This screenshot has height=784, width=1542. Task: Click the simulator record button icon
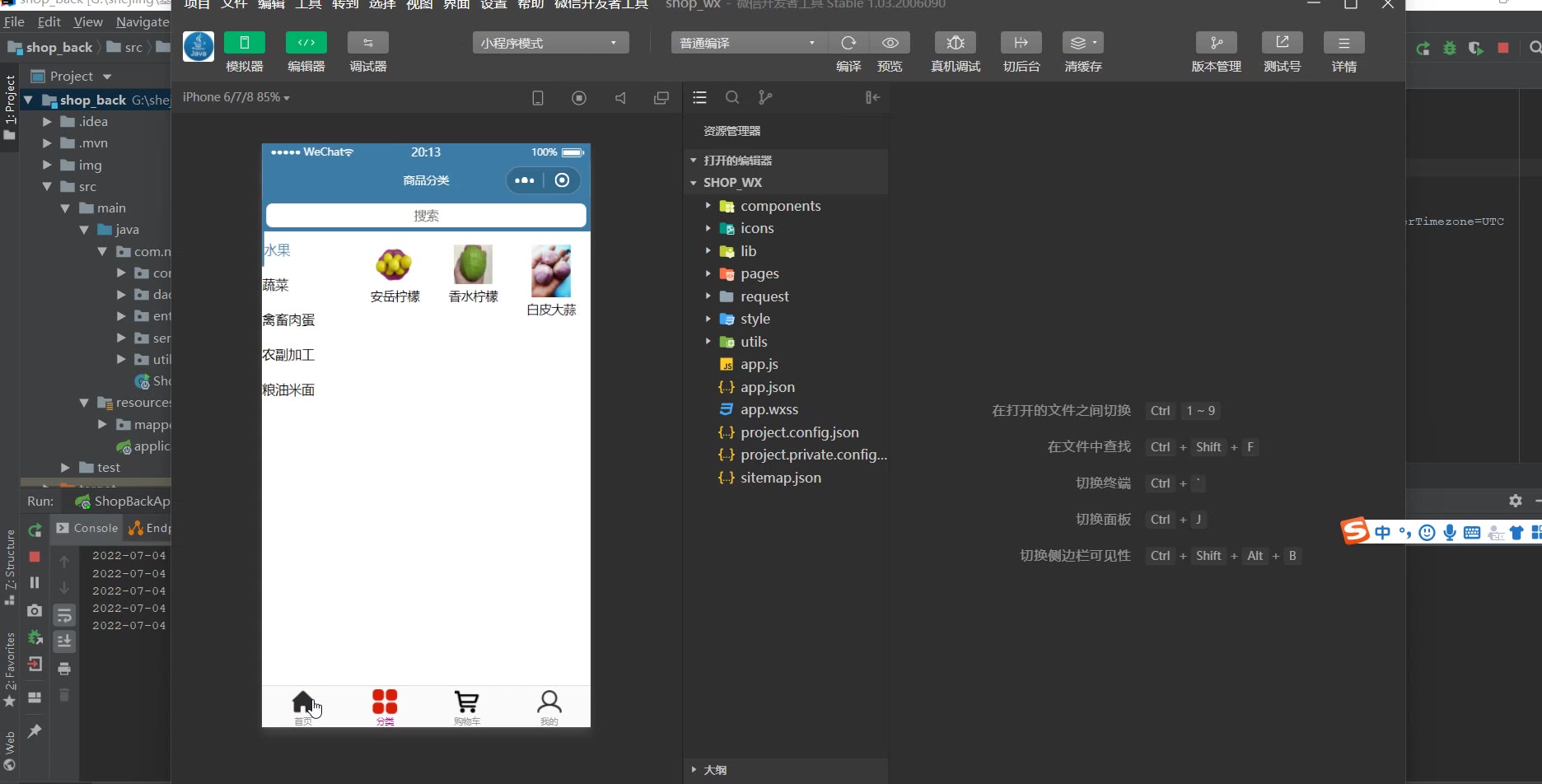[x=579, y=98]
